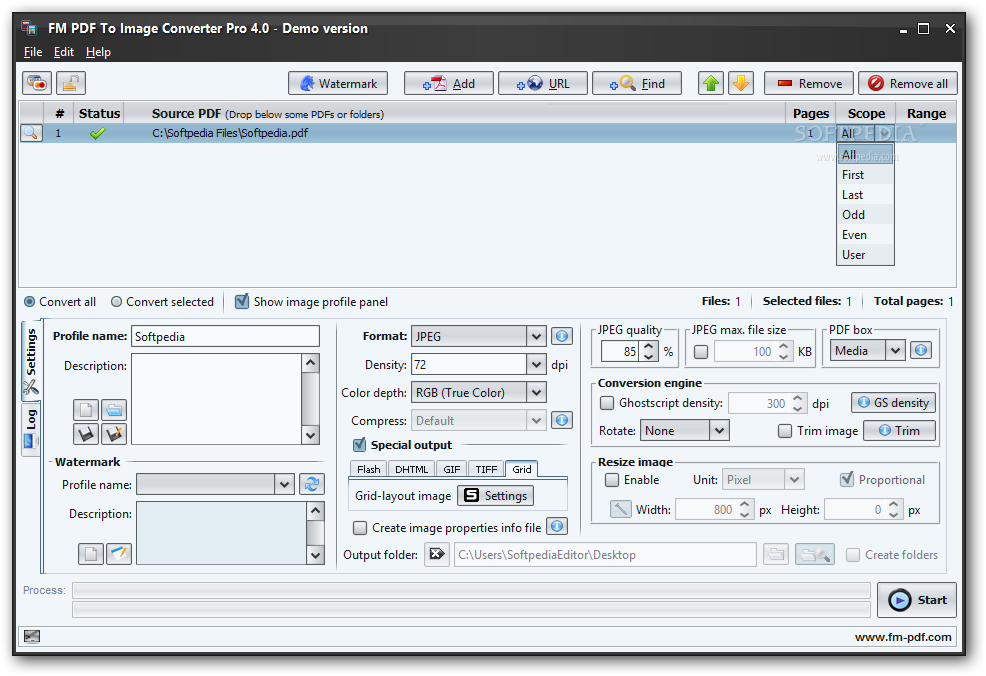This screenshot has height=676, width=986.
Task: Switch to the TIFF output tab
Action: coord(486,469)
